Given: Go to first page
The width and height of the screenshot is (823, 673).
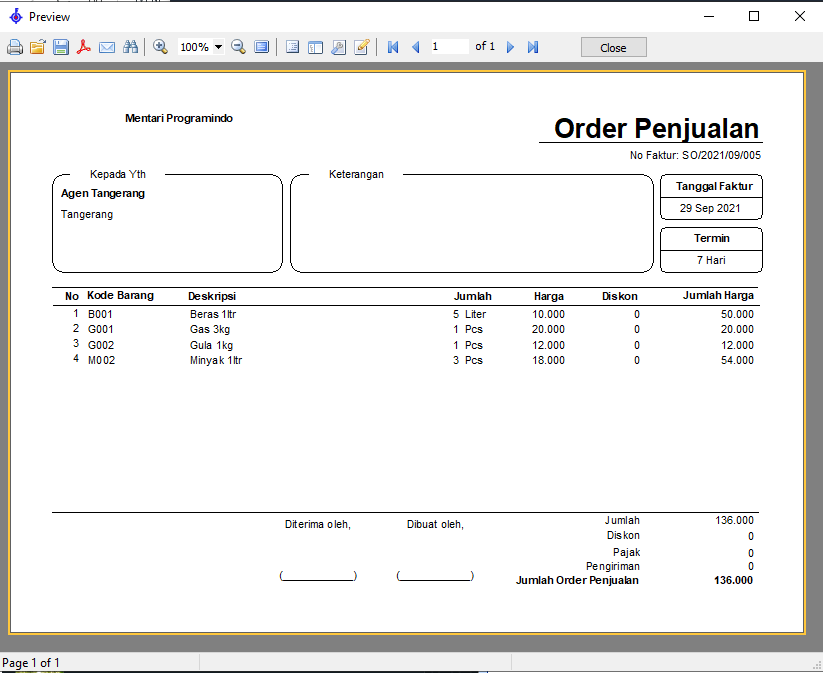Looking at the screenshot, I should pyautogui.click(x=393, y=47).
